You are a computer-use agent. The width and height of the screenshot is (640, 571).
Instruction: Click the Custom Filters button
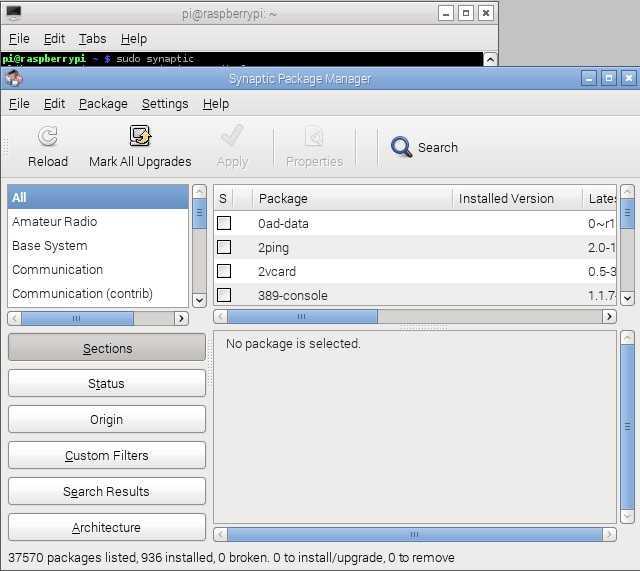click(x=107, y=455)
